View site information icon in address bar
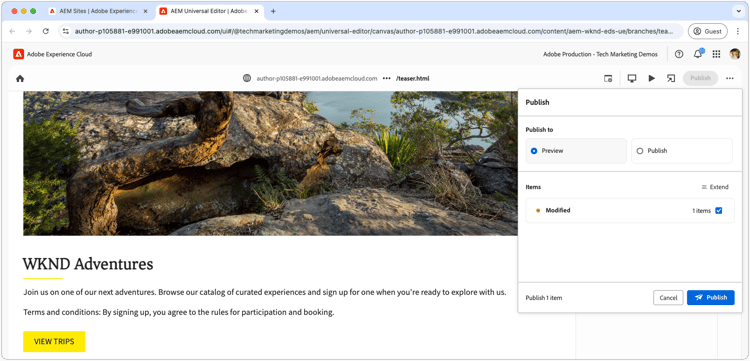750x361 pixels. [x=66, y=31]
